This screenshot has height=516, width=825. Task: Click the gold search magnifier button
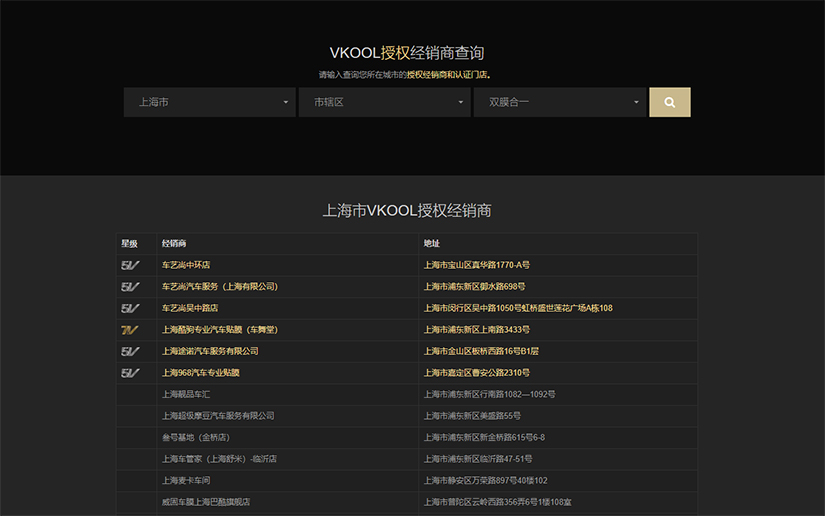[669, 102]
